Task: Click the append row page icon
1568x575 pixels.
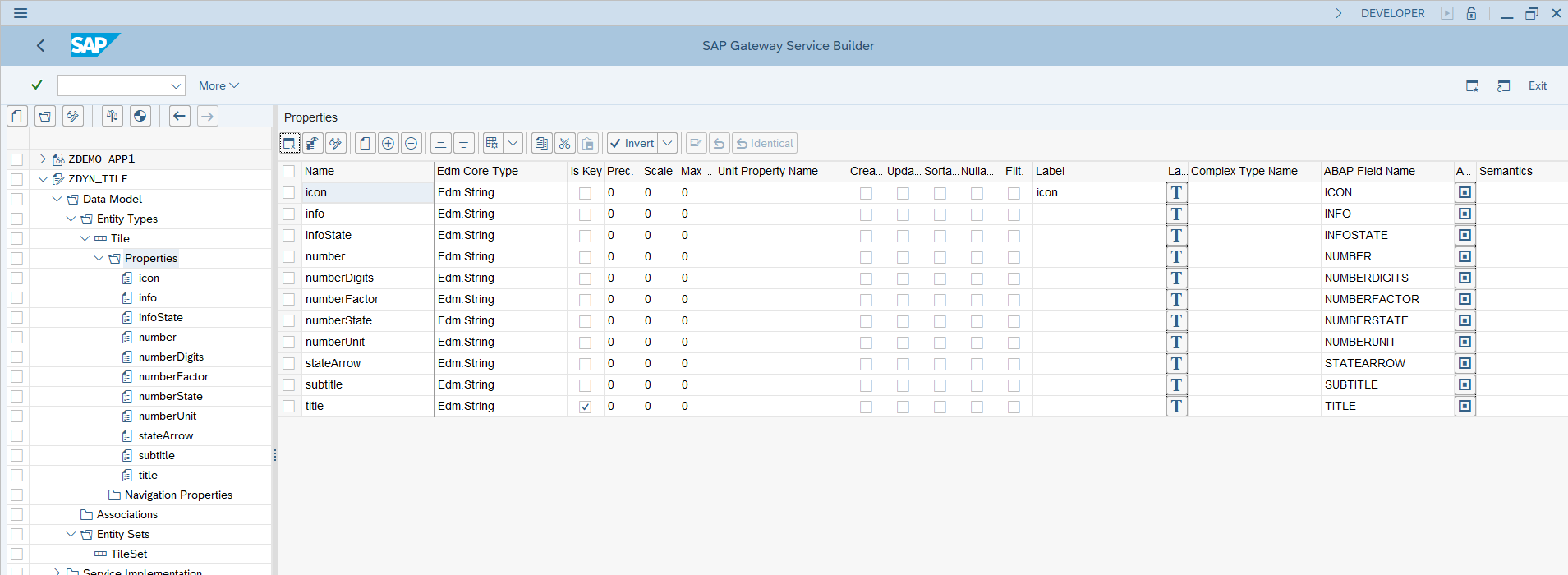Action: 365,143
